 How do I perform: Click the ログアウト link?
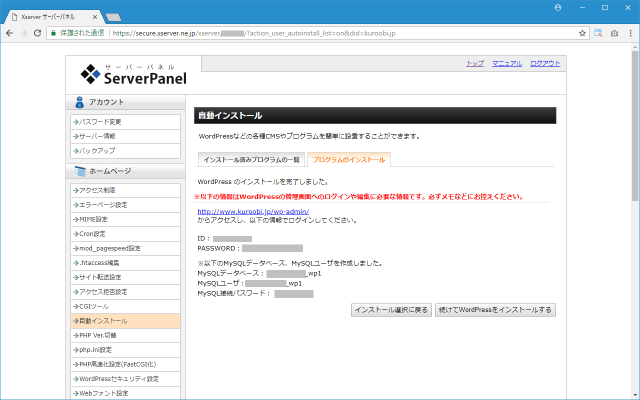coord(545,63)
